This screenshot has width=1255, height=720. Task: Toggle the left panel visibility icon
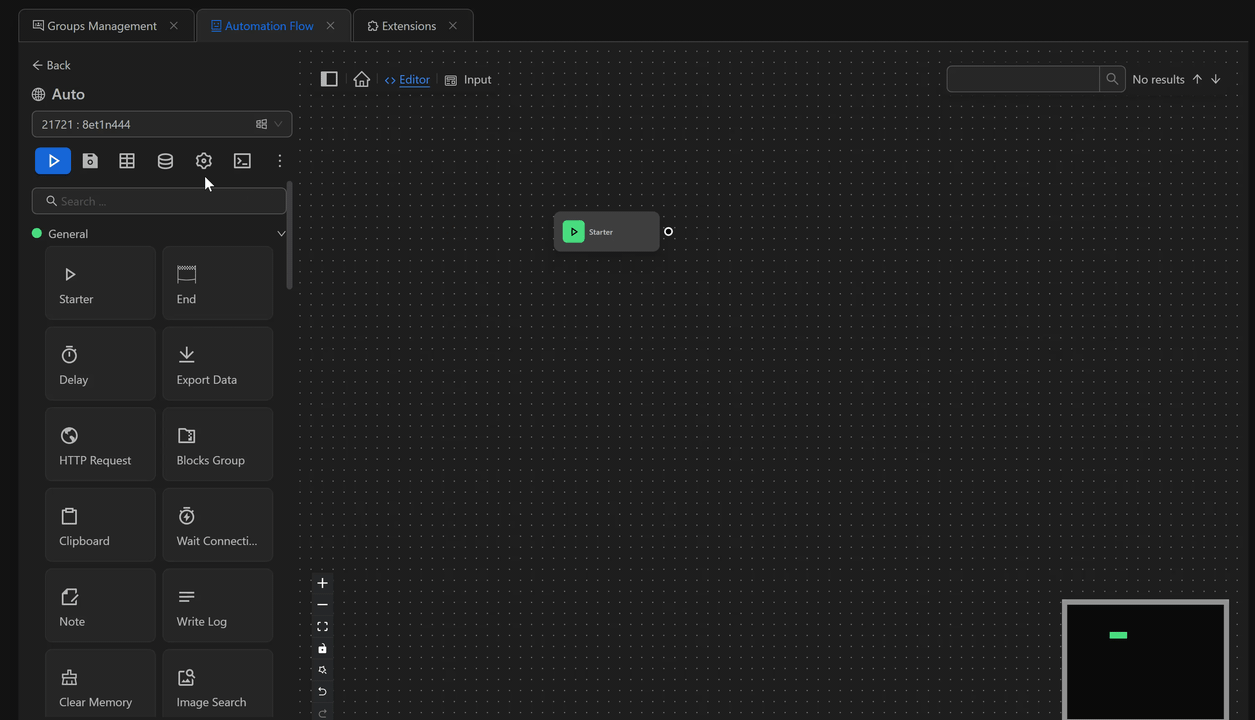(x=329, y=78)
